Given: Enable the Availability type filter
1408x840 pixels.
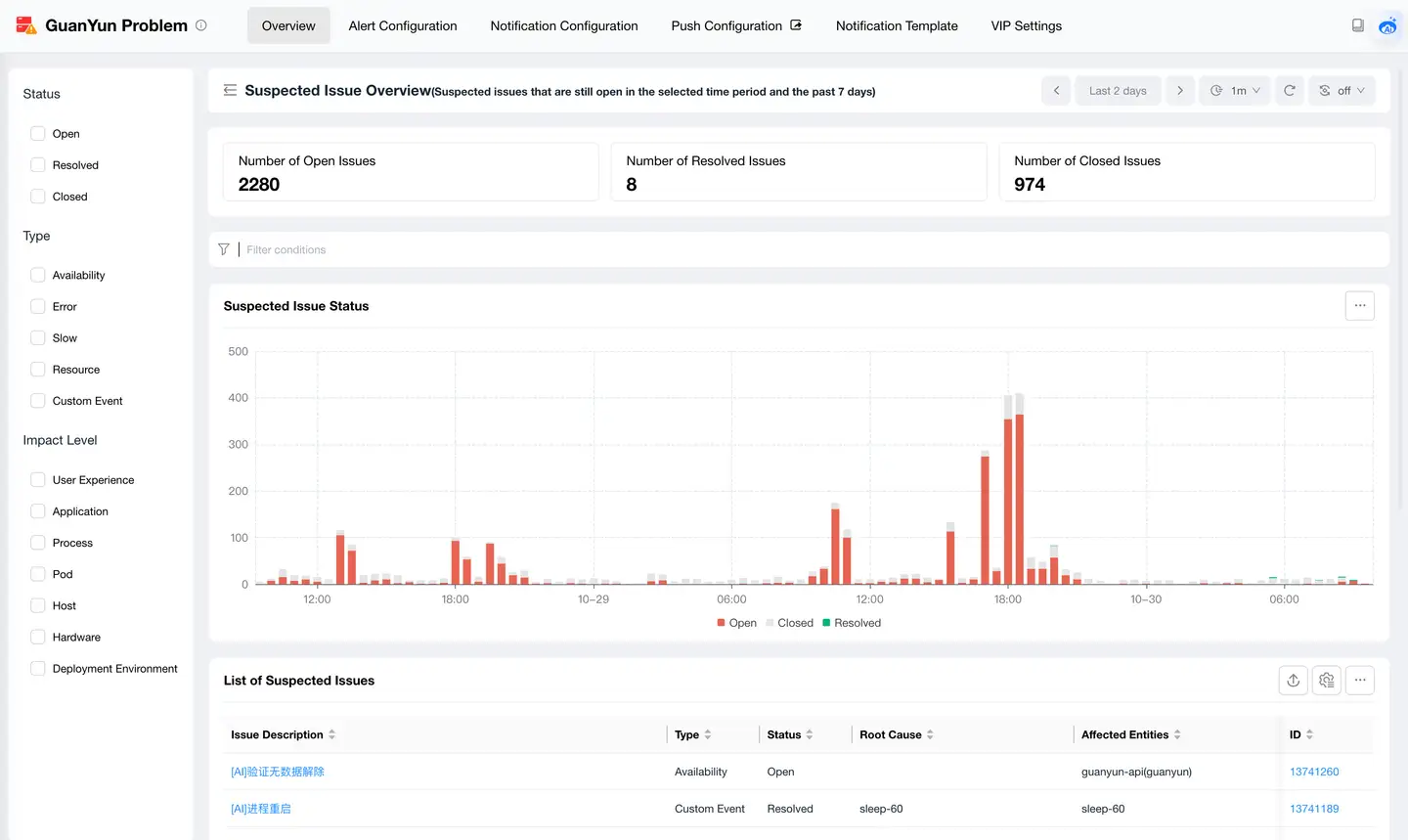Looking at the screenshot, I should (x=38, y=276).
